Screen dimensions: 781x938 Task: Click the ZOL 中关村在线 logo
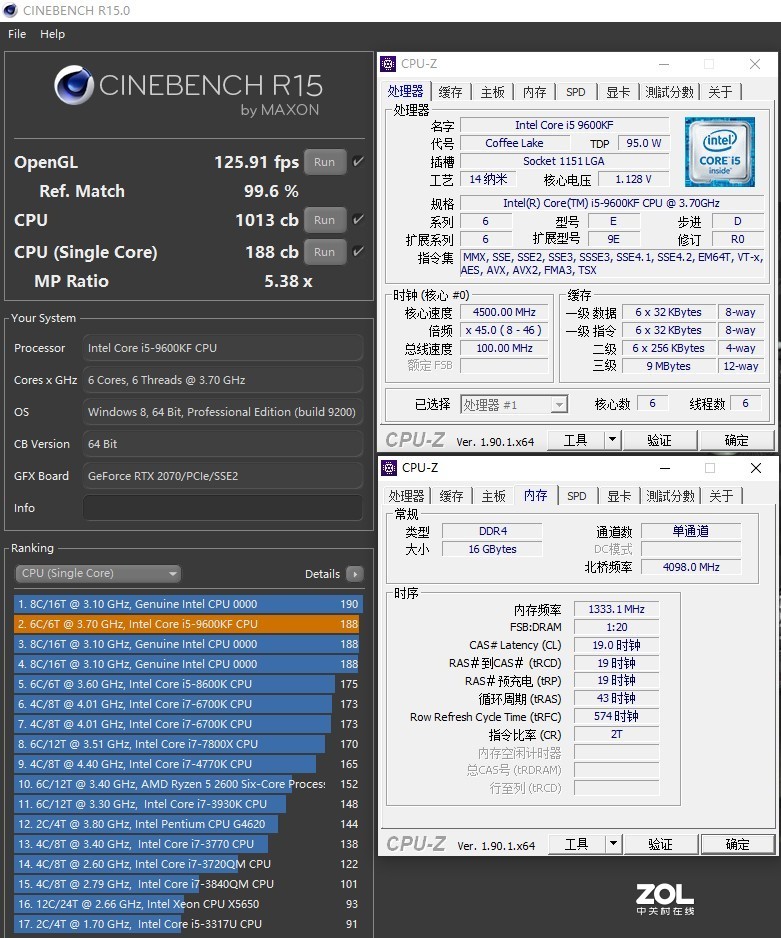(664, 899)
